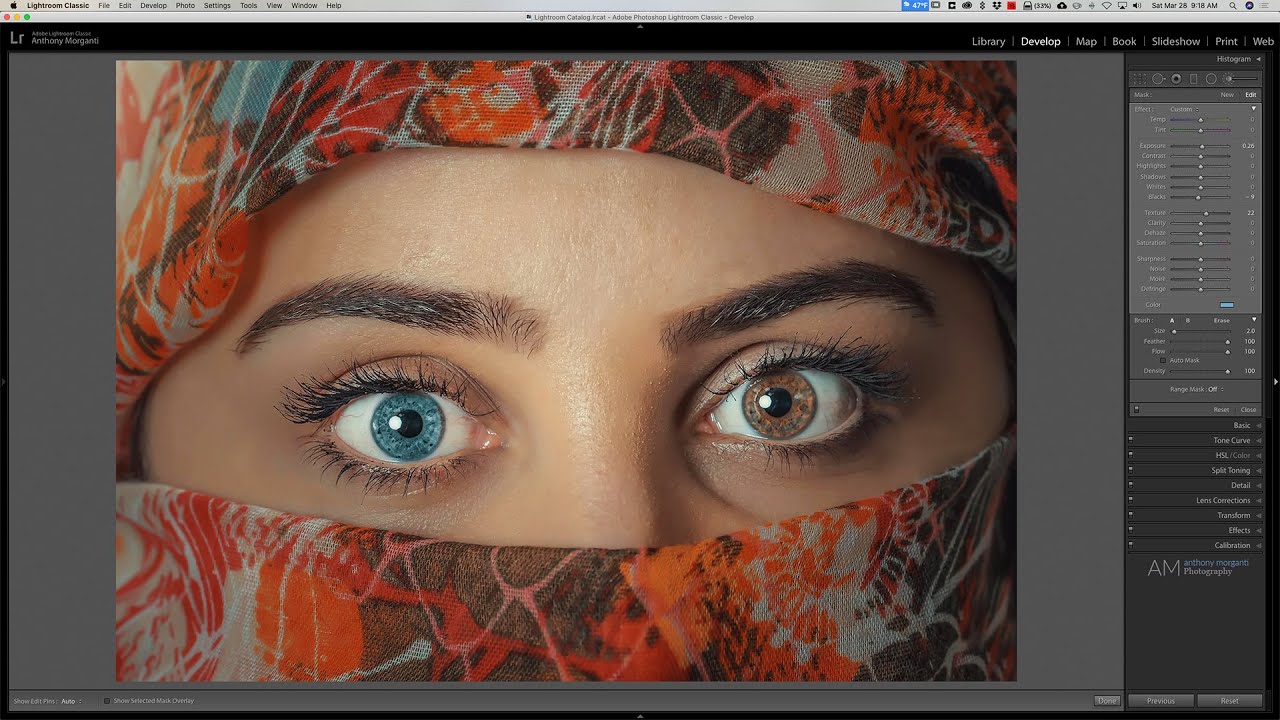Click the Texture slider handle
The width and height of the screenshot is (1280, 720).
coord(1206,213)
